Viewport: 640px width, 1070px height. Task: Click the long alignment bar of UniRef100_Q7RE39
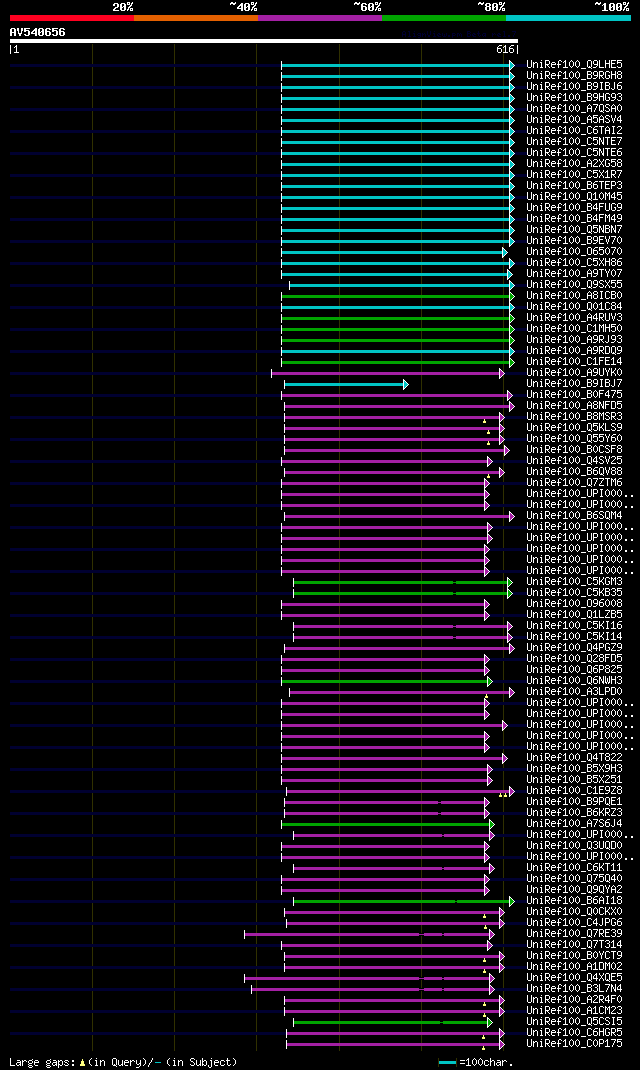click(369, 935)
